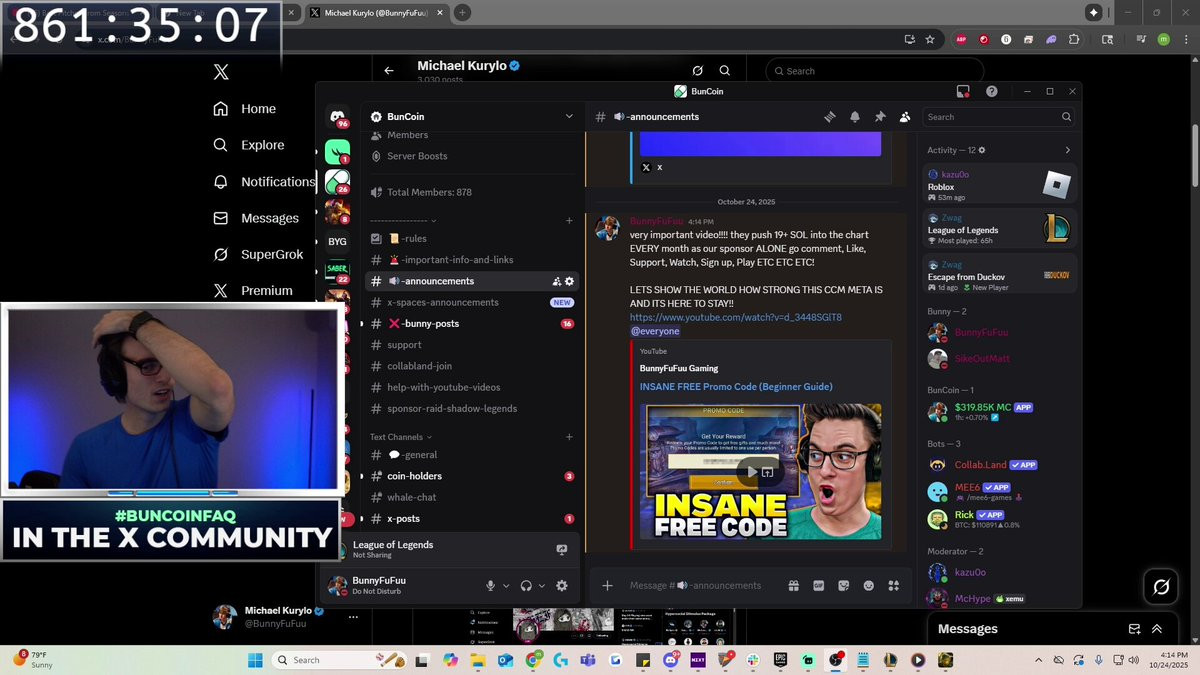This screenshot has height=675, width=1200.
Task: Click BunnyFuFuu username on the message
Action: tap(656, 221)
